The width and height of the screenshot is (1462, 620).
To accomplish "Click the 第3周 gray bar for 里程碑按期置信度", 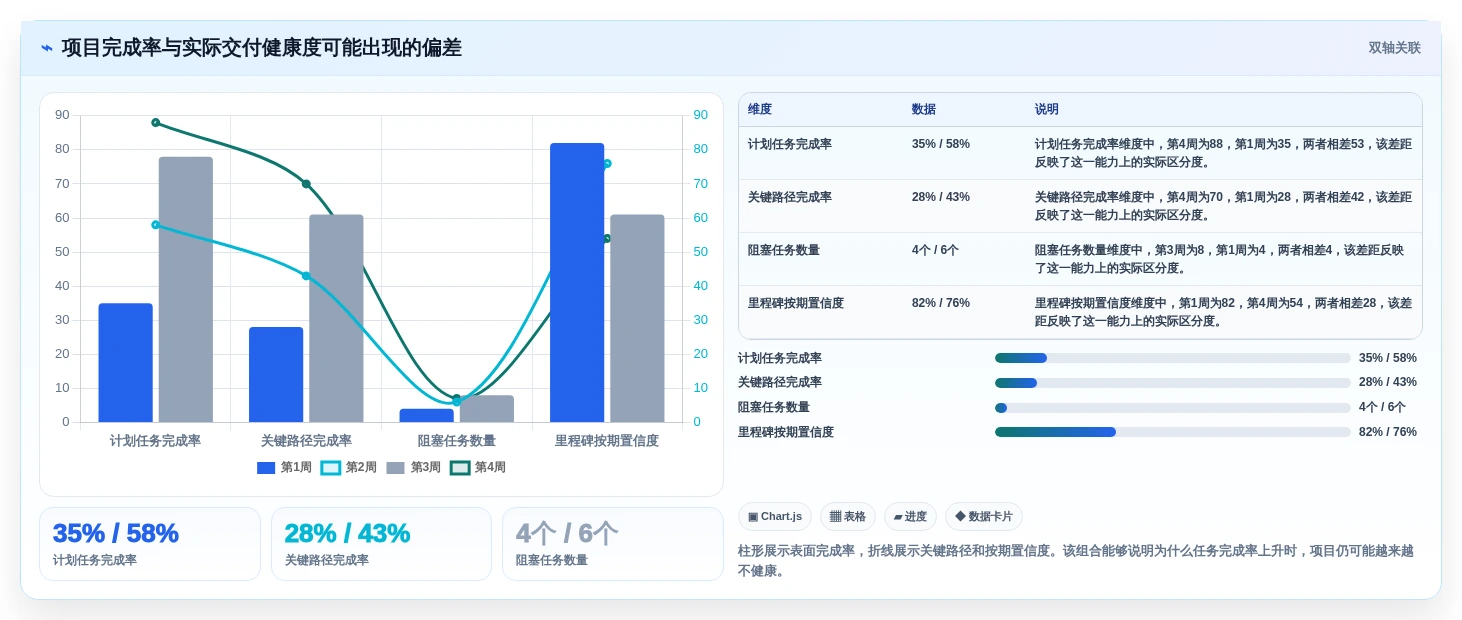I will tap(637, 318).
